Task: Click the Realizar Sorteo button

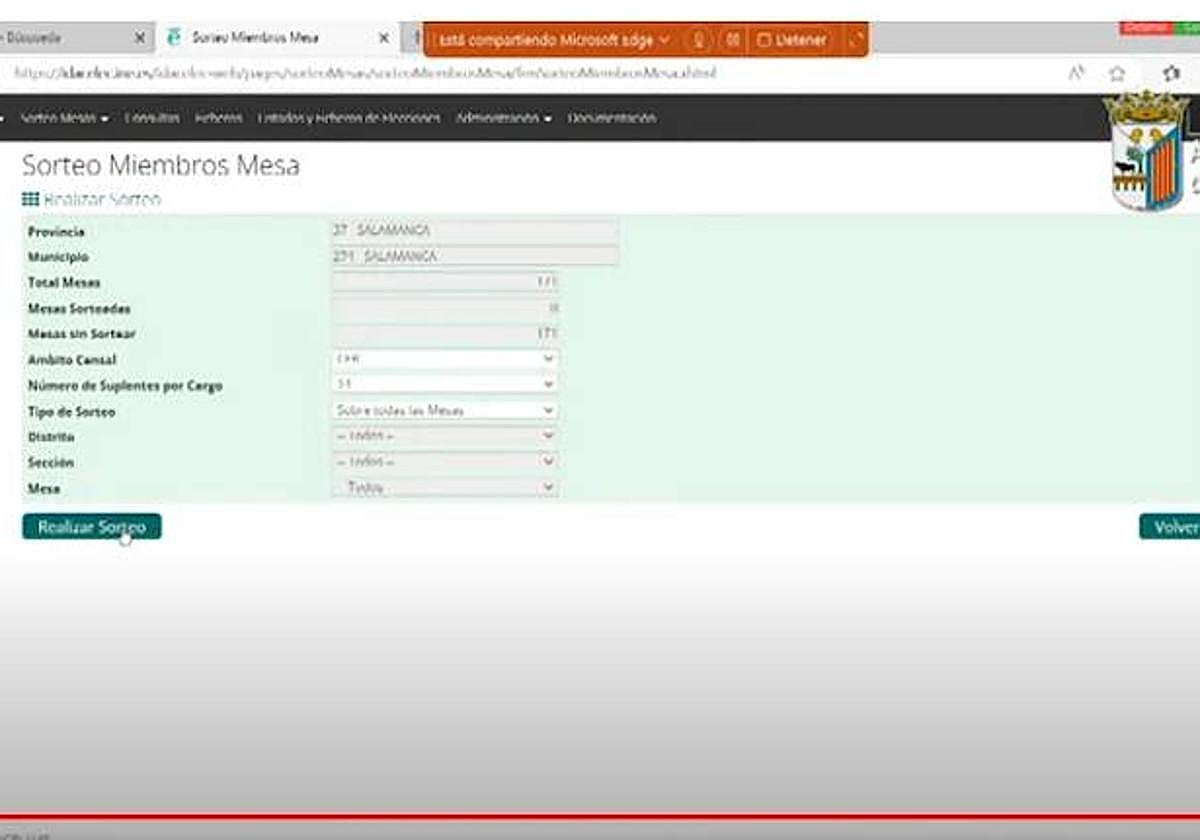Action: point(91,527)
